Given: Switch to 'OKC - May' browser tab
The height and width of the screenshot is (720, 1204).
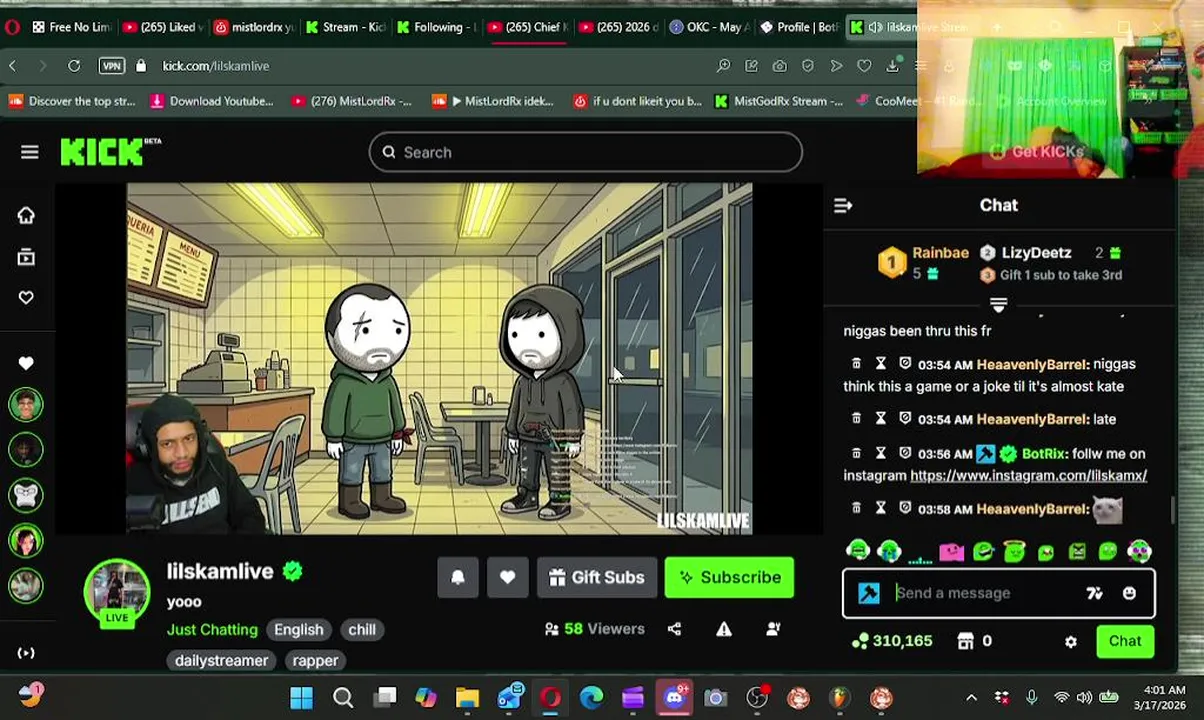Looking at the screenshot, I should click(x=709, y=27).
